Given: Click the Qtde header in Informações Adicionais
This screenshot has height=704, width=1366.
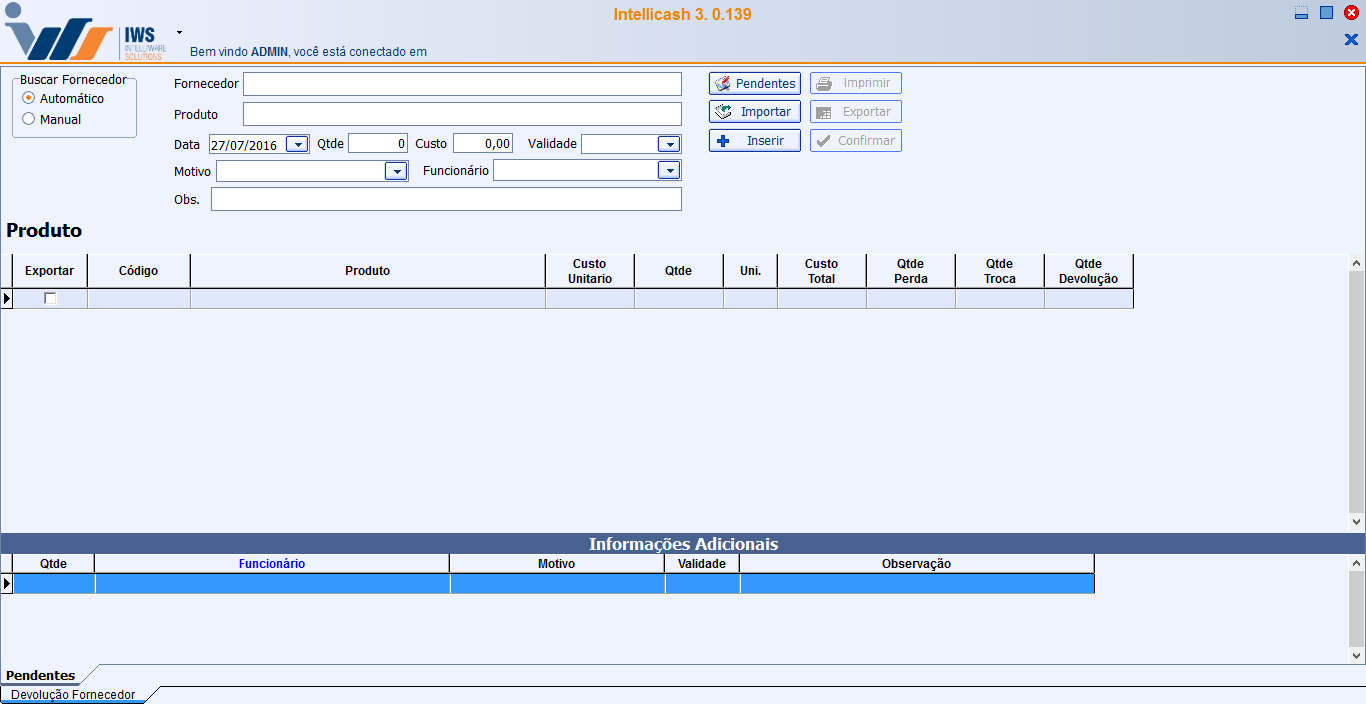Looking at the screenshot, I should coord(54,564).
